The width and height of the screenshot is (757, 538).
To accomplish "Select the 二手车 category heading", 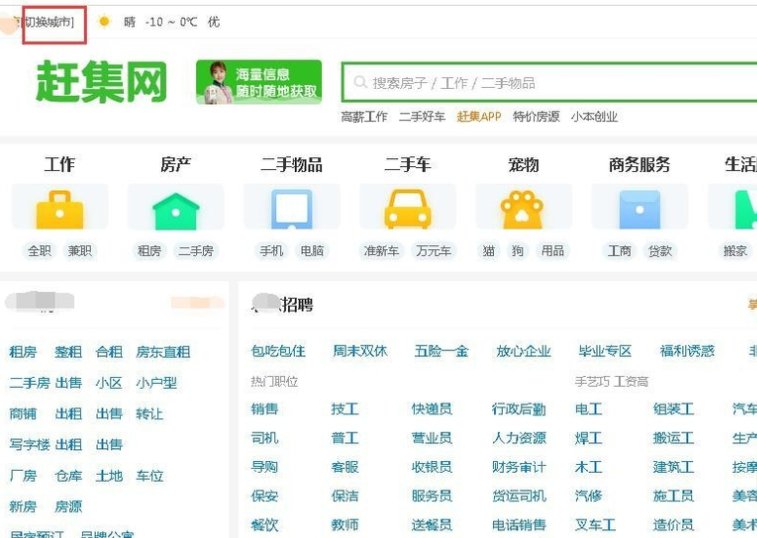I will click(407, 164).
